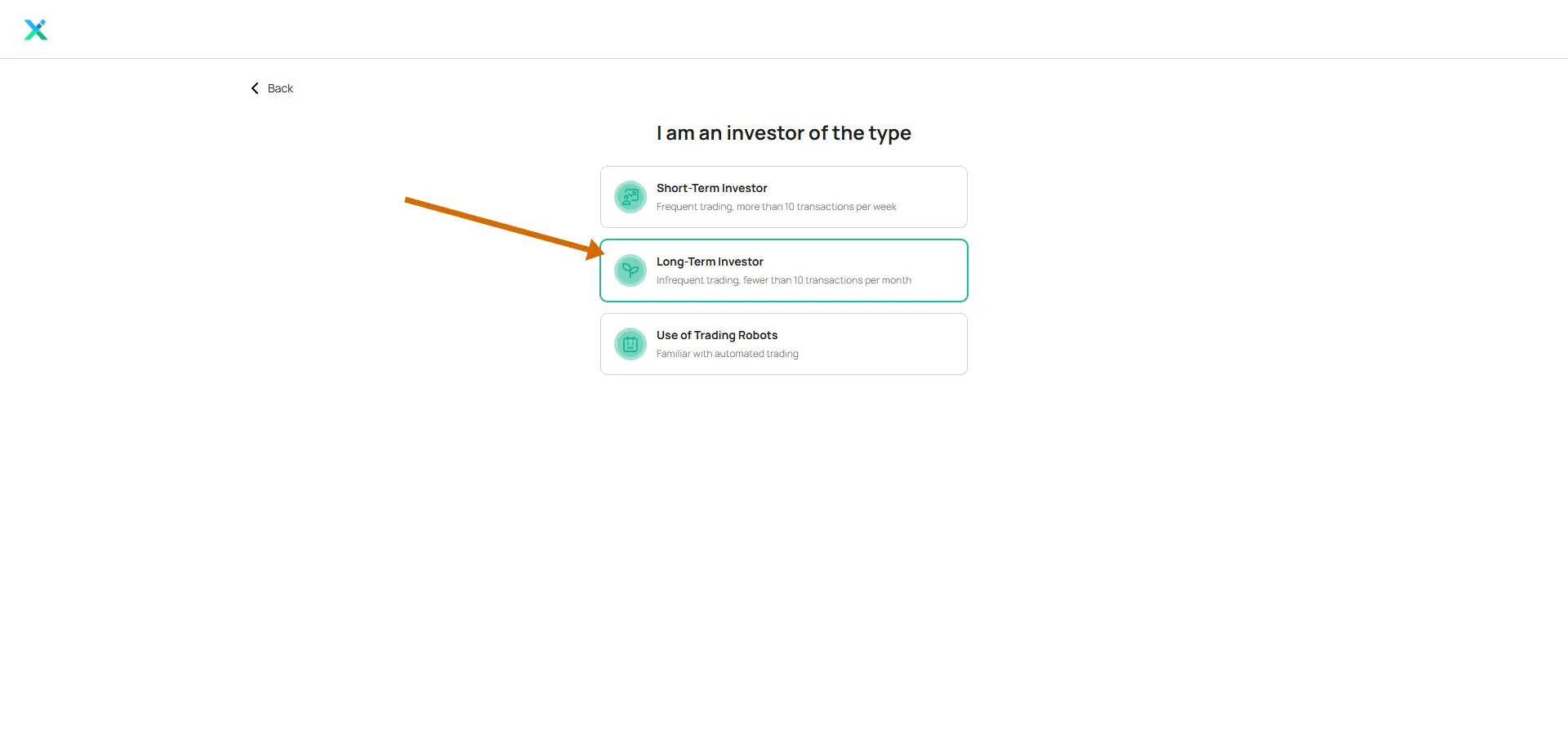Click 'Infrequent trading, fewer than 10 transactions' description
The width and height of the screenshot is (1568, 751).
click(x=784, y=280)
